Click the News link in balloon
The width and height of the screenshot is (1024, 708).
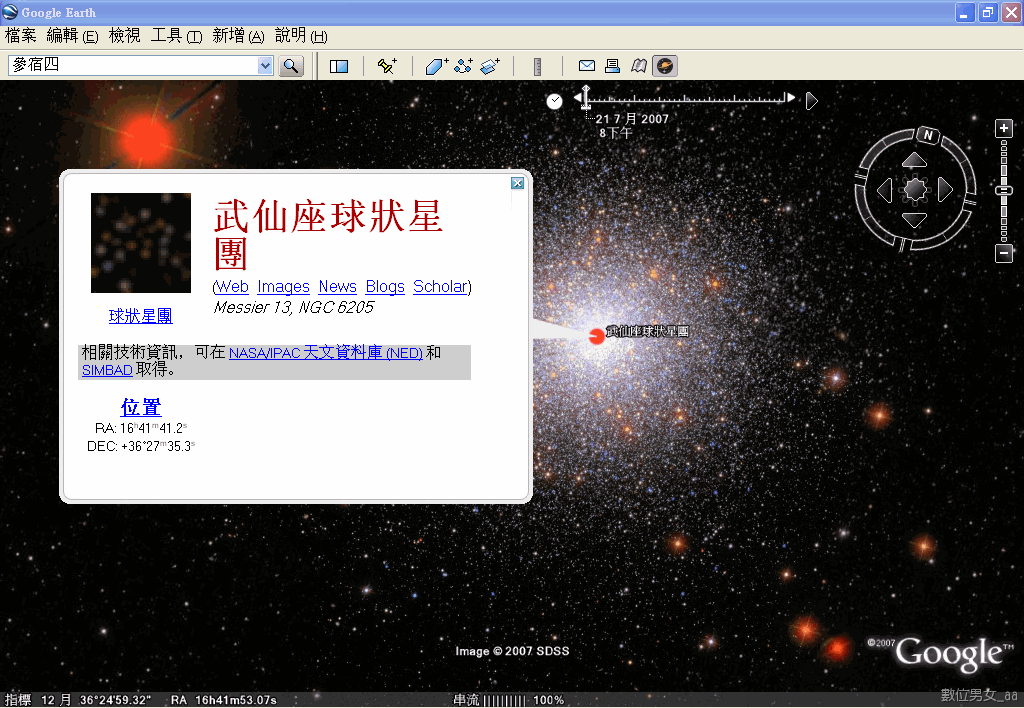pyautogui.click(x=338, y=286)
